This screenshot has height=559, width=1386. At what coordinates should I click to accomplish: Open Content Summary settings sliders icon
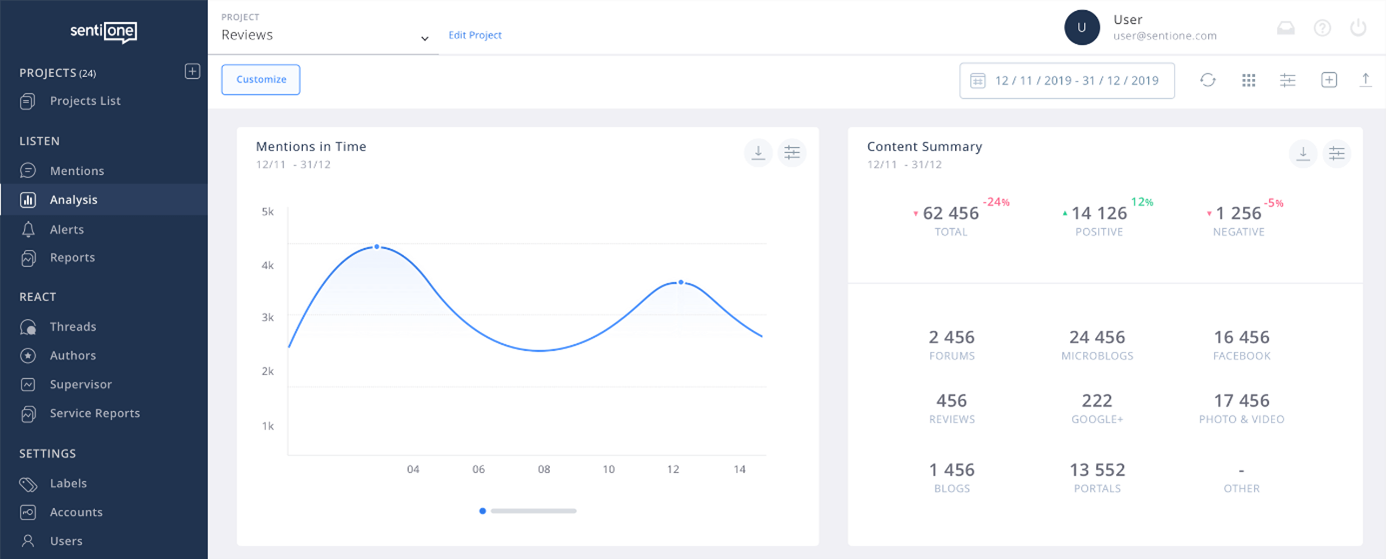tap(1337, 153)
